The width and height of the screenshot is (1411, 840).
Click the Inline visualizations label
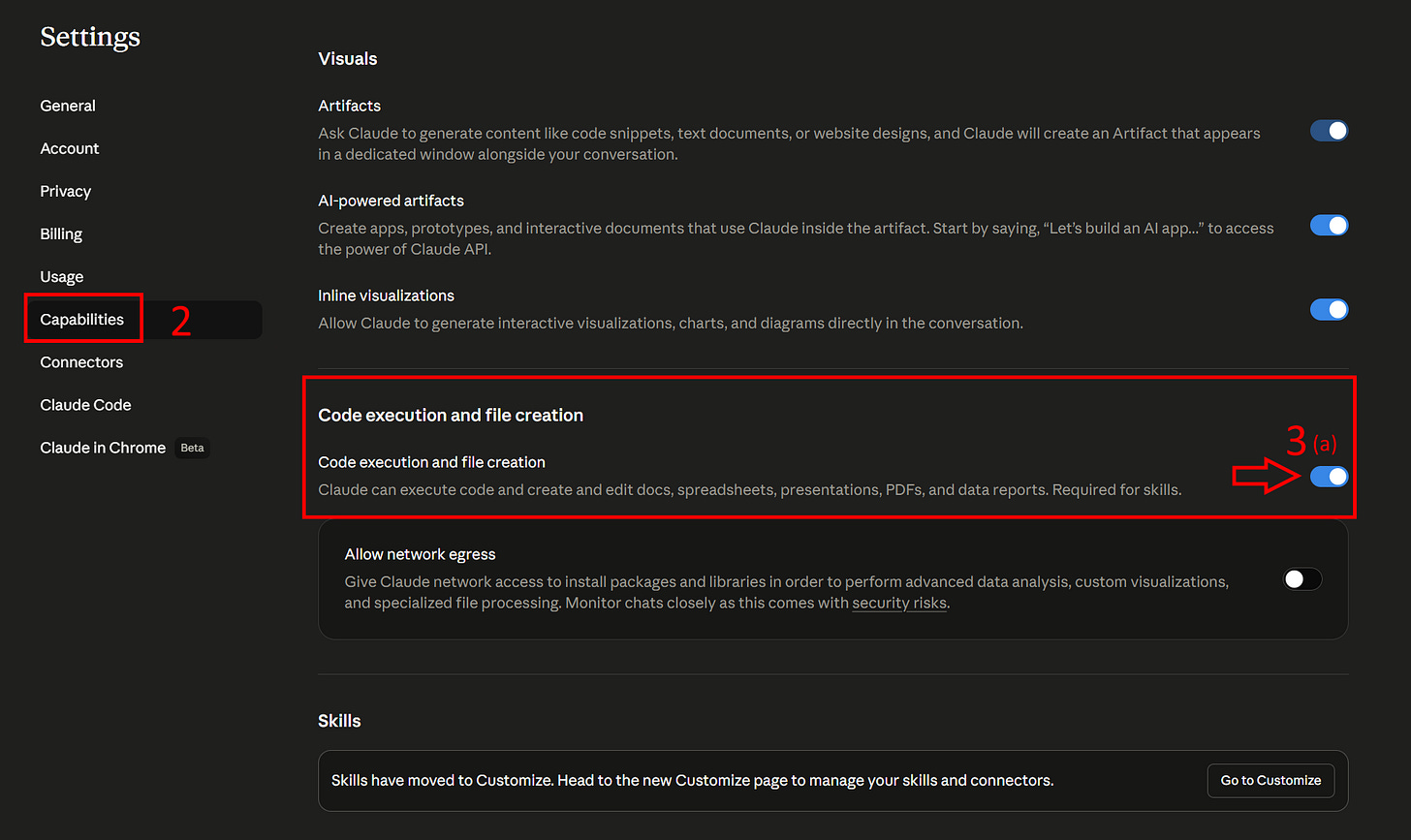(387, 296)
